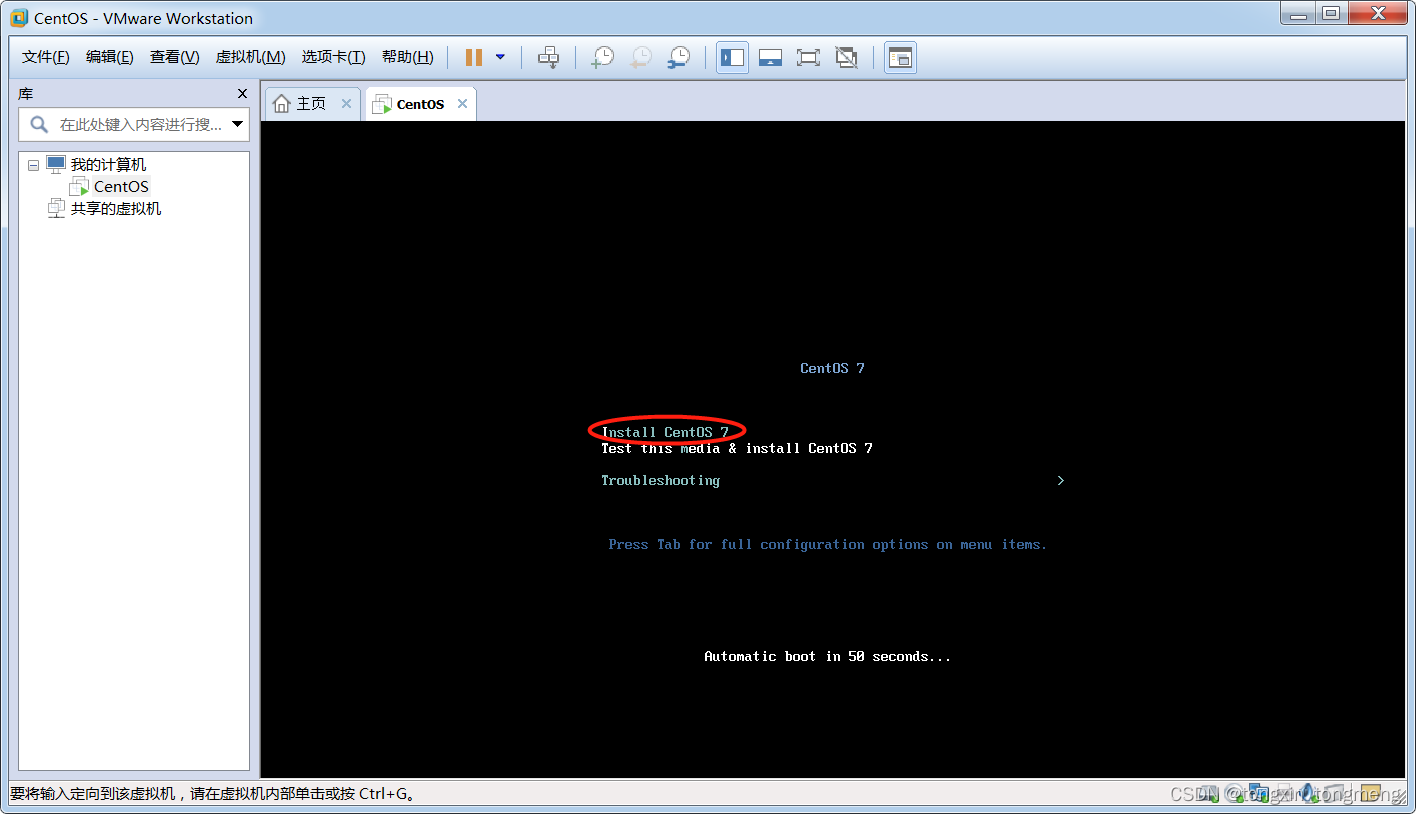Open the power options dropdown arrow
This screenshot has height=814, width=1416.
tap(500, 57)
